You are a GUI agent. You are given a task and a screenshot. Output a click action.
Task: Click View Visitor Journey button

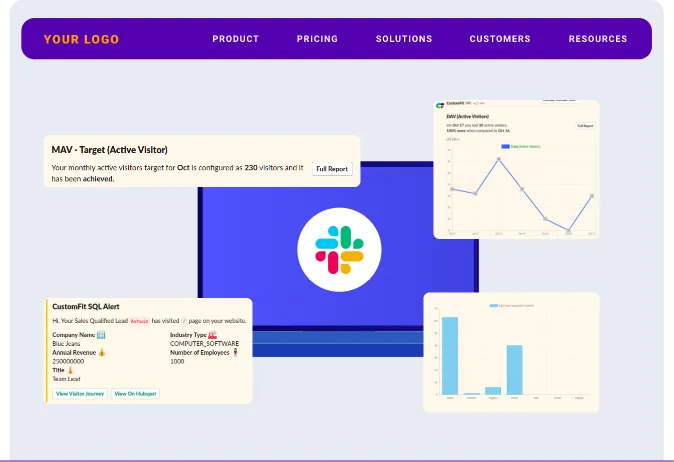[80, 394]
